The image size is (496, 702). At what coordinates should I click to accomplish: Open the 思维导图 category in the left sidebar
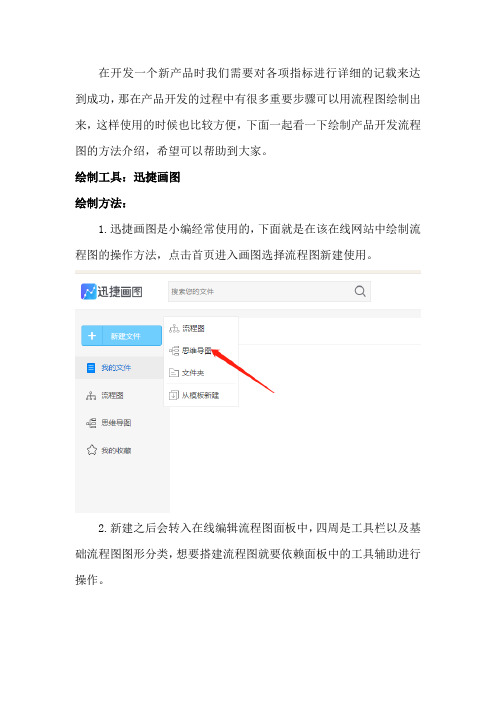point(116,423)
